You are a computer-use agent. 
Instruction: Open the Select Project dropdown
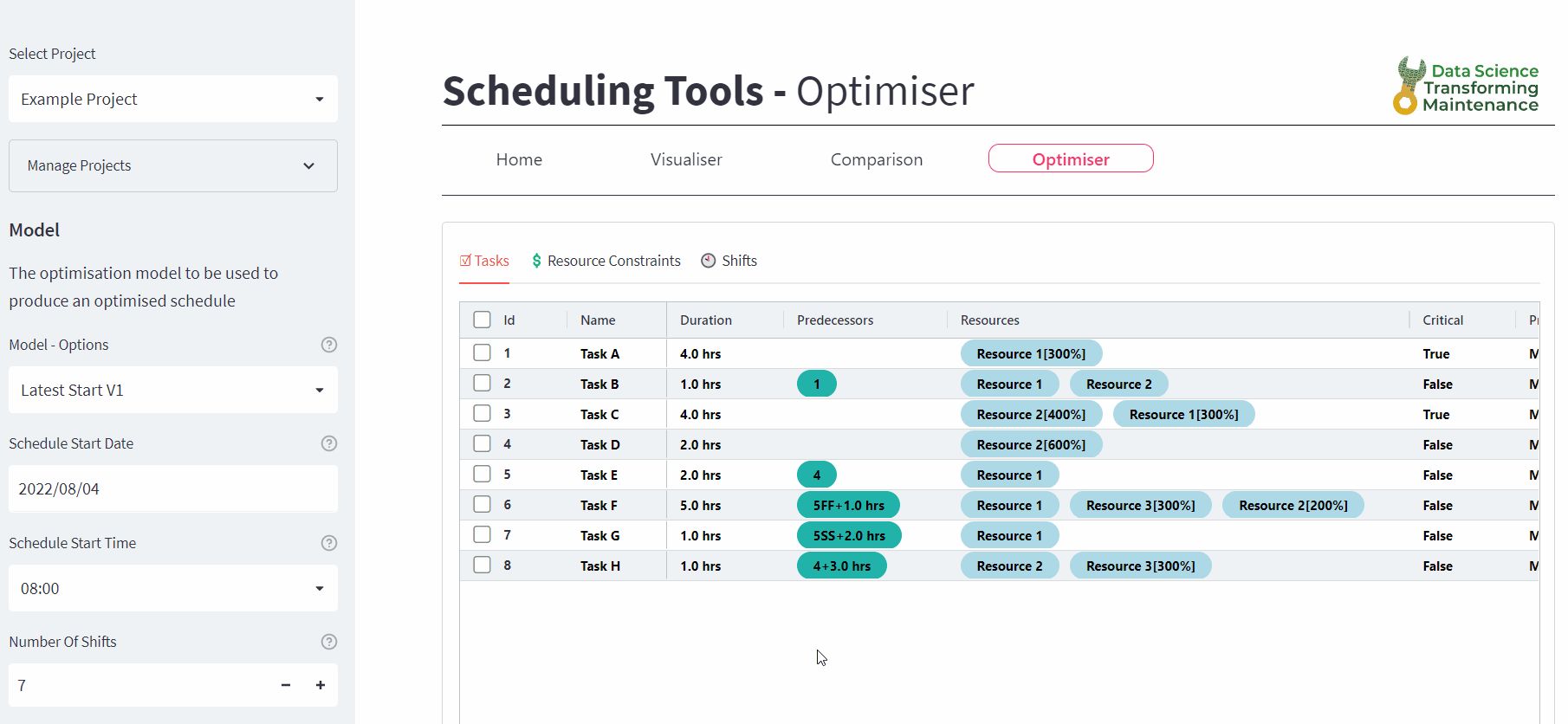point(173,99)
